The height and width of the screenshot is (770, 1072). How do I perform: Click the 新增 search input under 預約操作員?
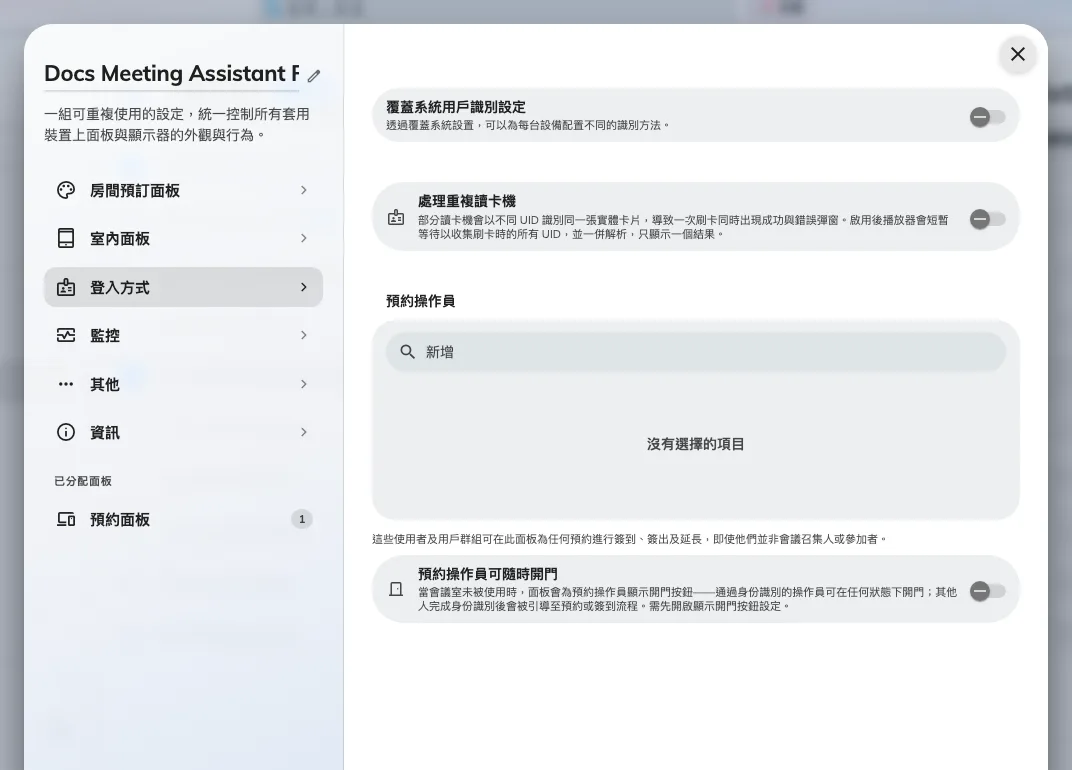(x=695, y=352)
